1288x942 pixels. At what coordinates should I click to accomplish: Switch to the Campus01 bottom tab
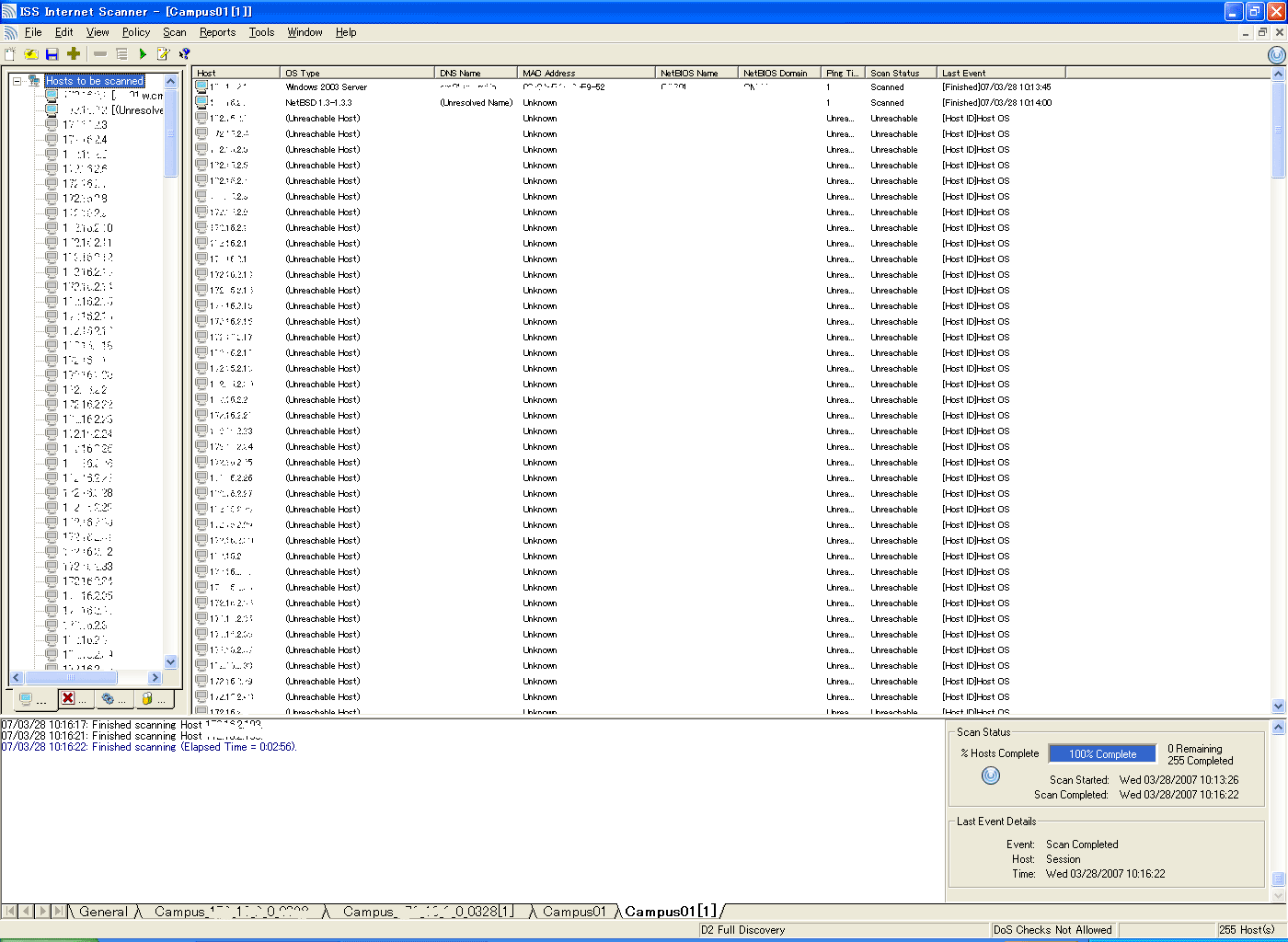tap(574, 912)
